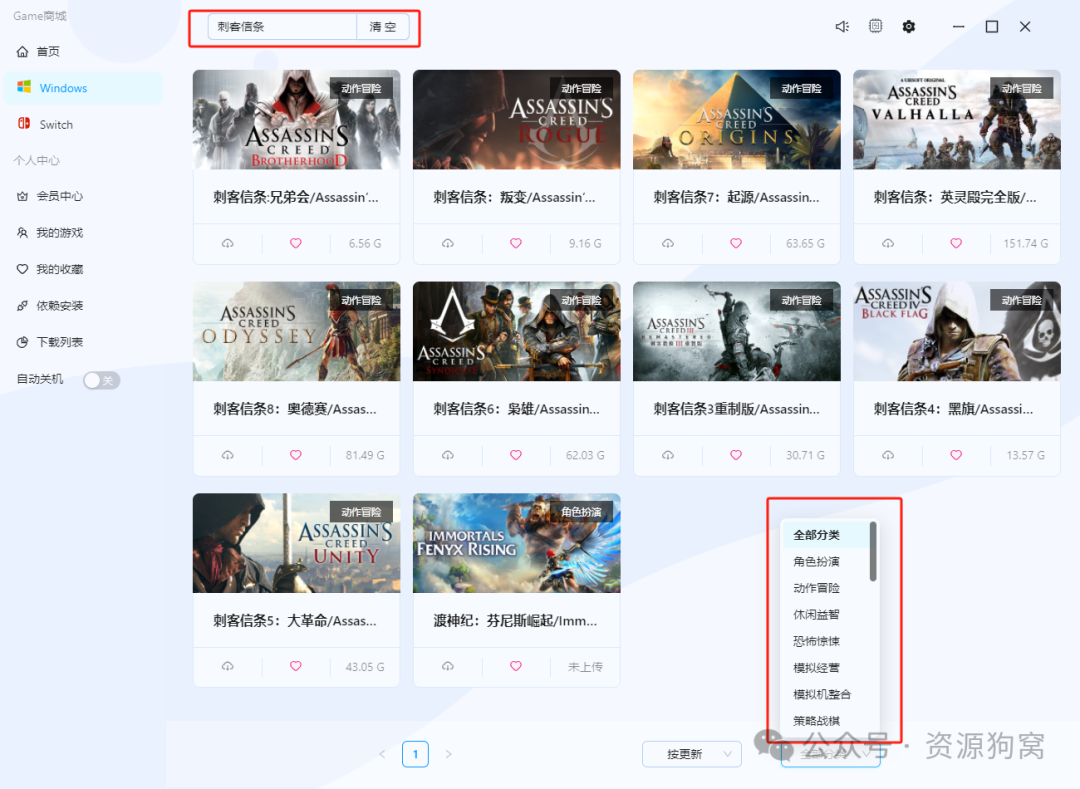
Task: Click the 角色扮演 tag on Fenyx Rising card
Action: click(581, 512)
